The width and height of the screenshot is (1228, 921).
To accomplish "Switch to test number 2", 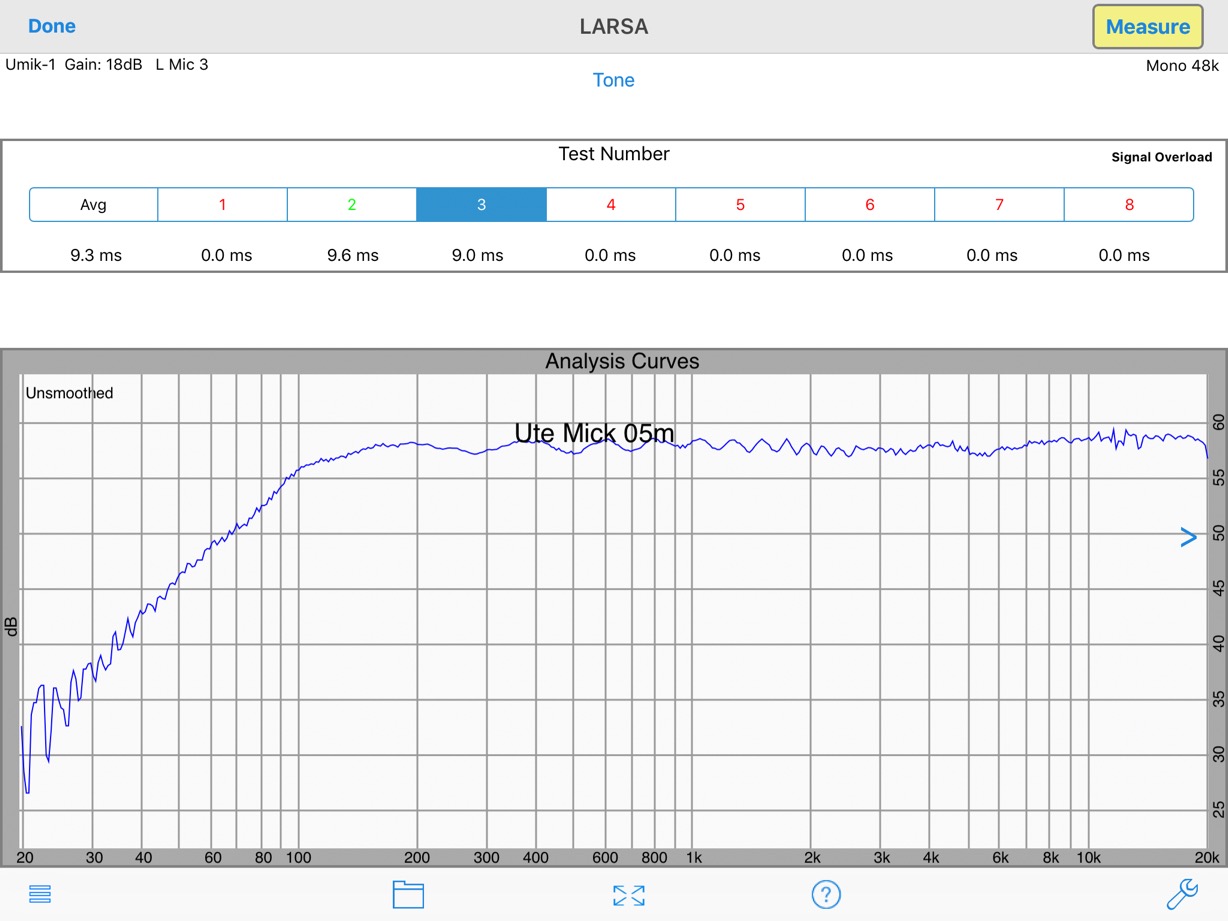I will tap(352, 204).
